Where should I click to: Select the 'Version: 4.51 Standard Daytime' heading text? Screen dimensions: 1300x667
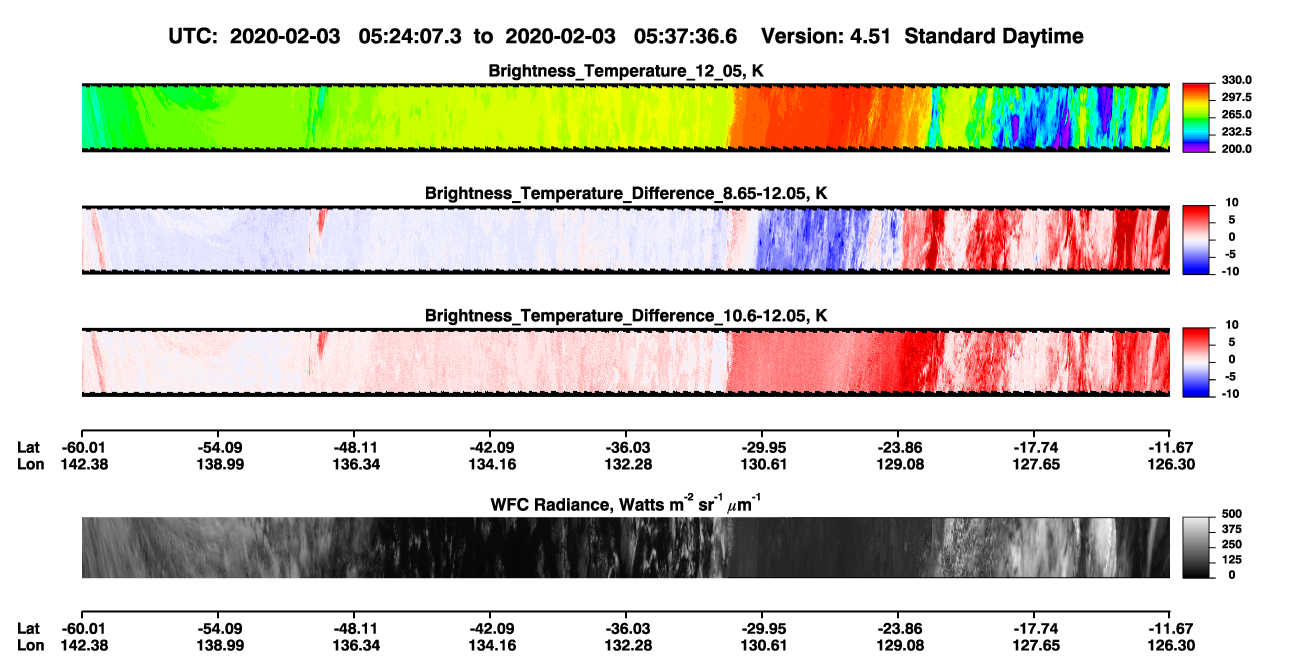922,36
